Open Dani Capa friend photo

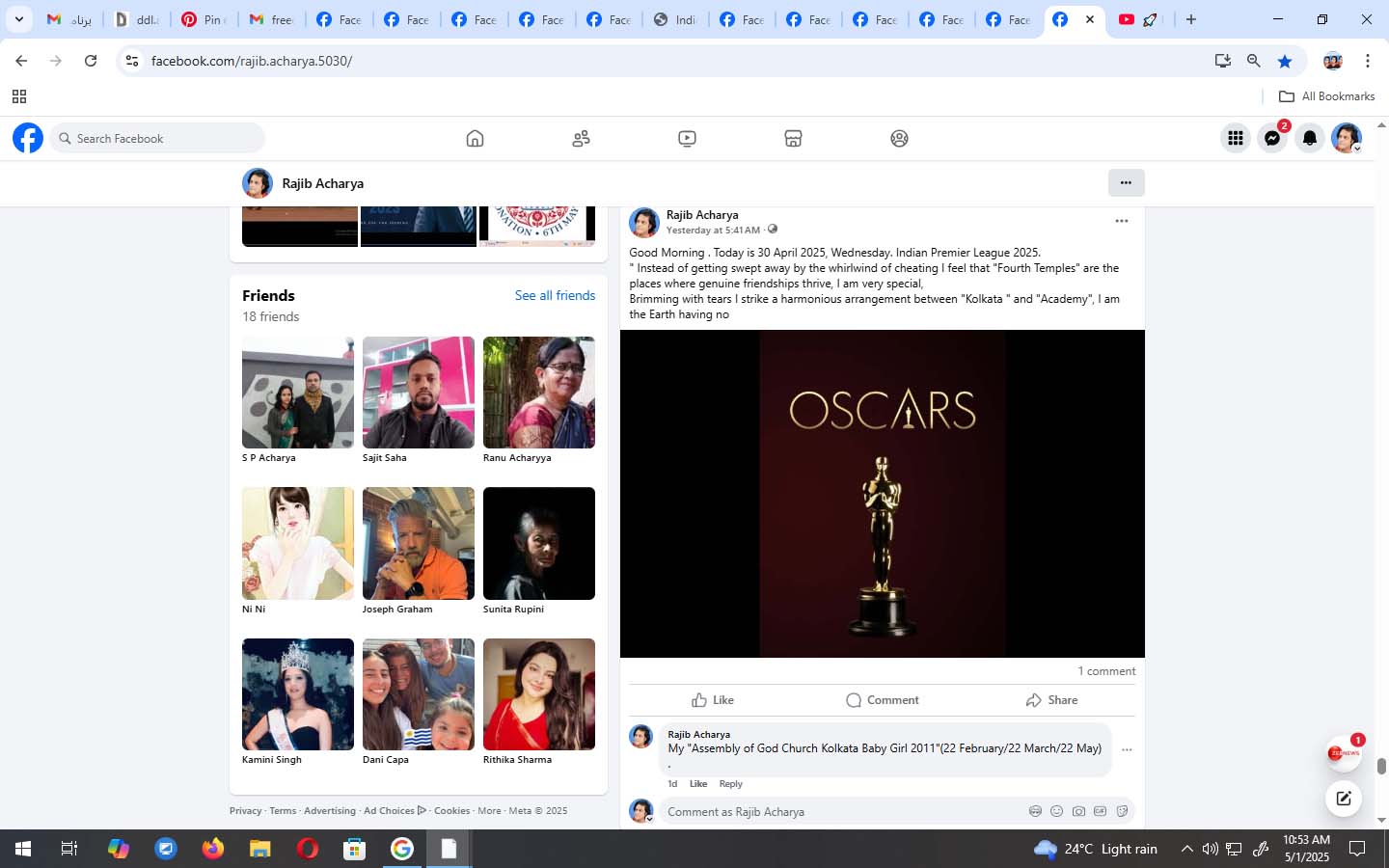419,694
